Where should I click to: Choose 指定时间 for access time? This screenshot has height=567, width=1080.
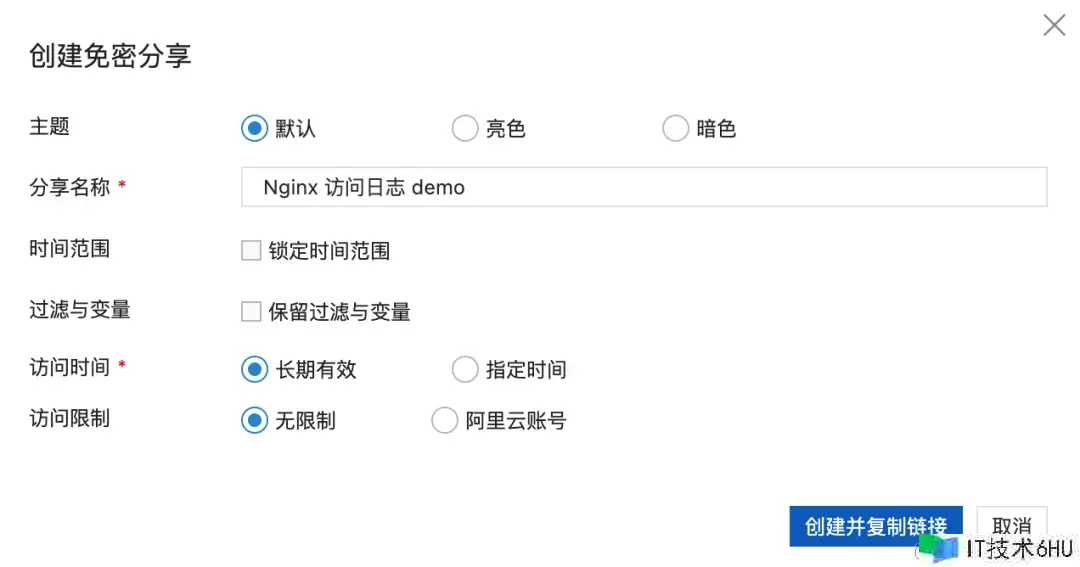pos(465,369)
